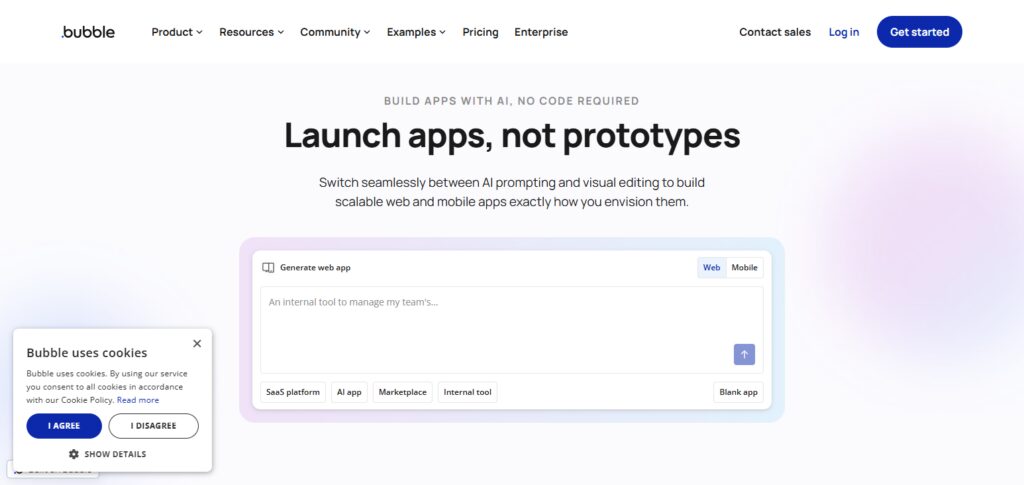
Task: Click the book icon beside Generate web app
Action: point(268,268)
